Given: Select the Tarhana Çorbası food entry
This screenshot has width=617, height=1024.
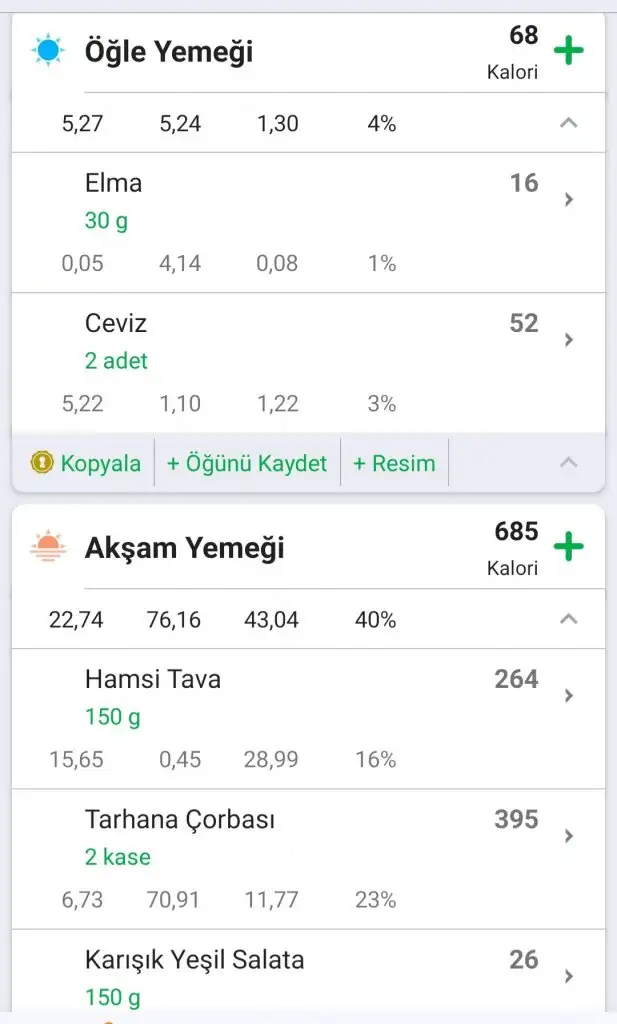Looking at the screenshot, I should [x=180, y=820].
